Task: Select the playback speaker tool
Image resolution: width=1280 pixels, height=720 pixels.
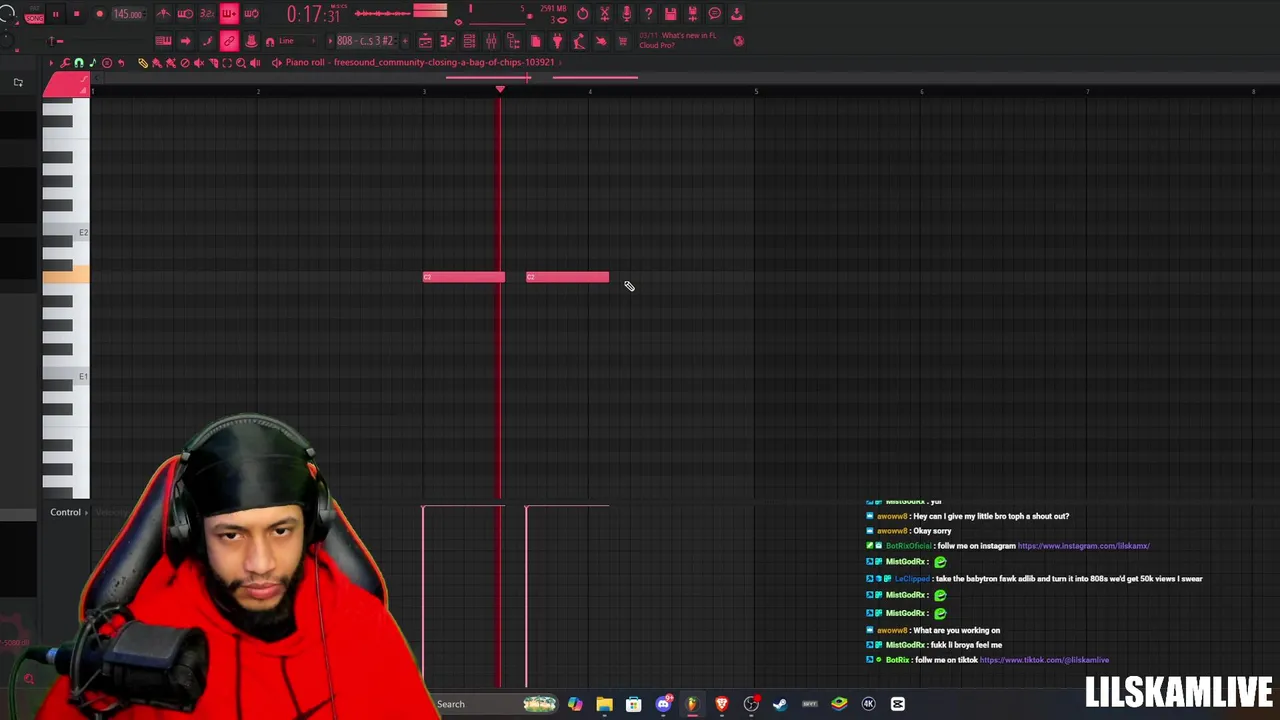Action: [254, 63]
